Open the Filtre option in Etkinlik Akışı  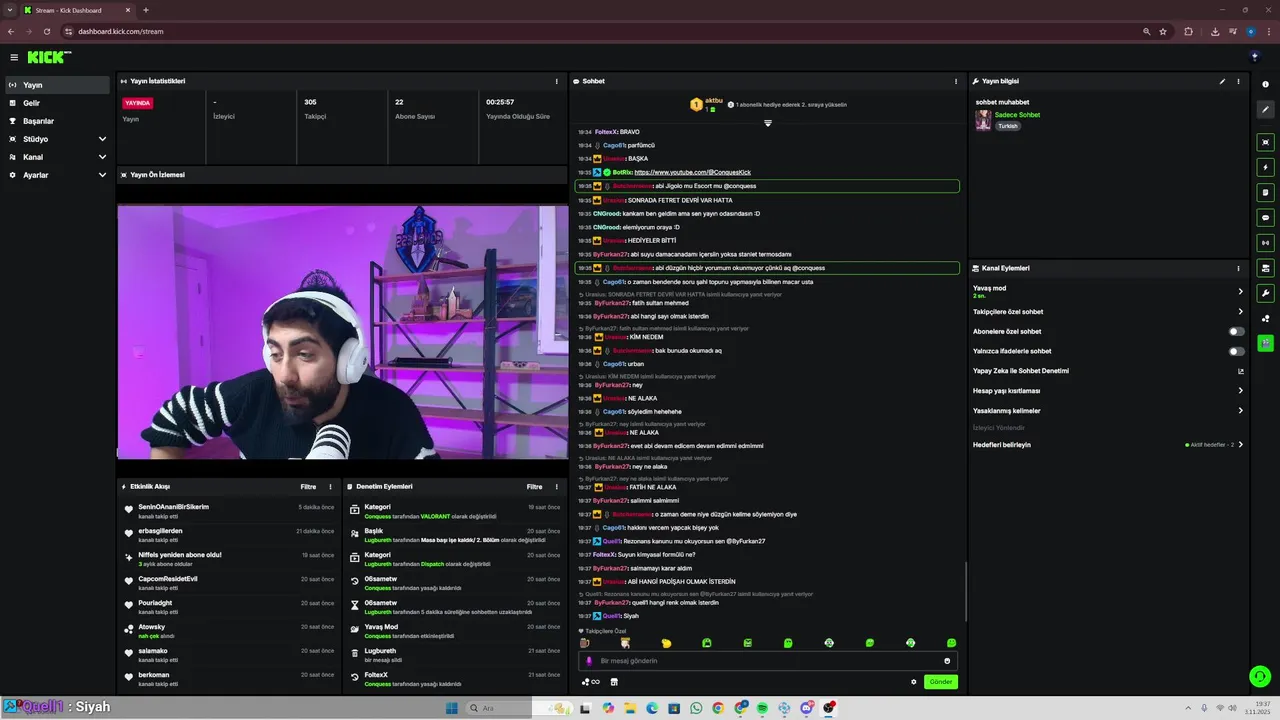[x=308, y=487]
